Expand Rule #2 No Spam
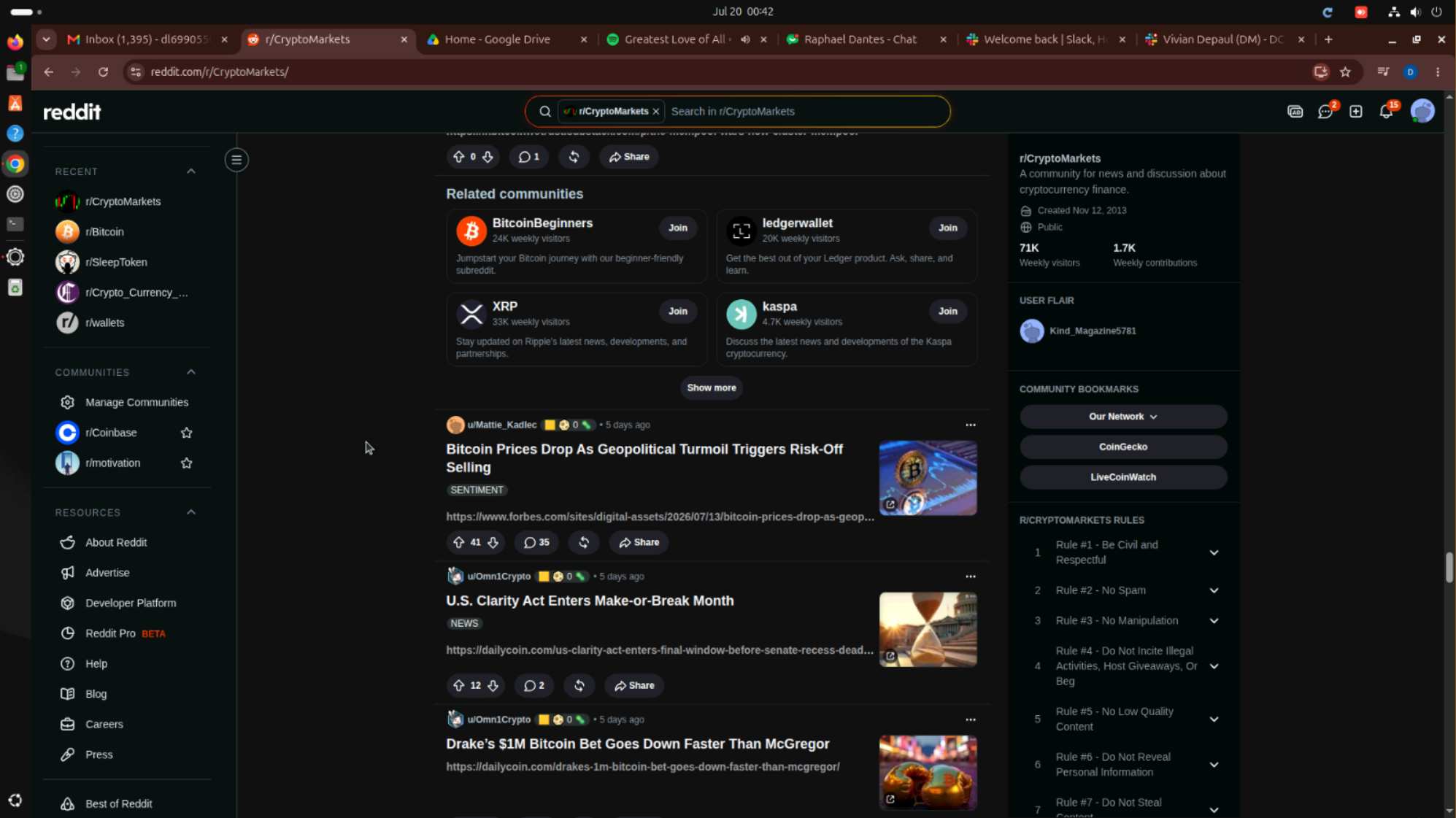 (x=1213, y=590)
